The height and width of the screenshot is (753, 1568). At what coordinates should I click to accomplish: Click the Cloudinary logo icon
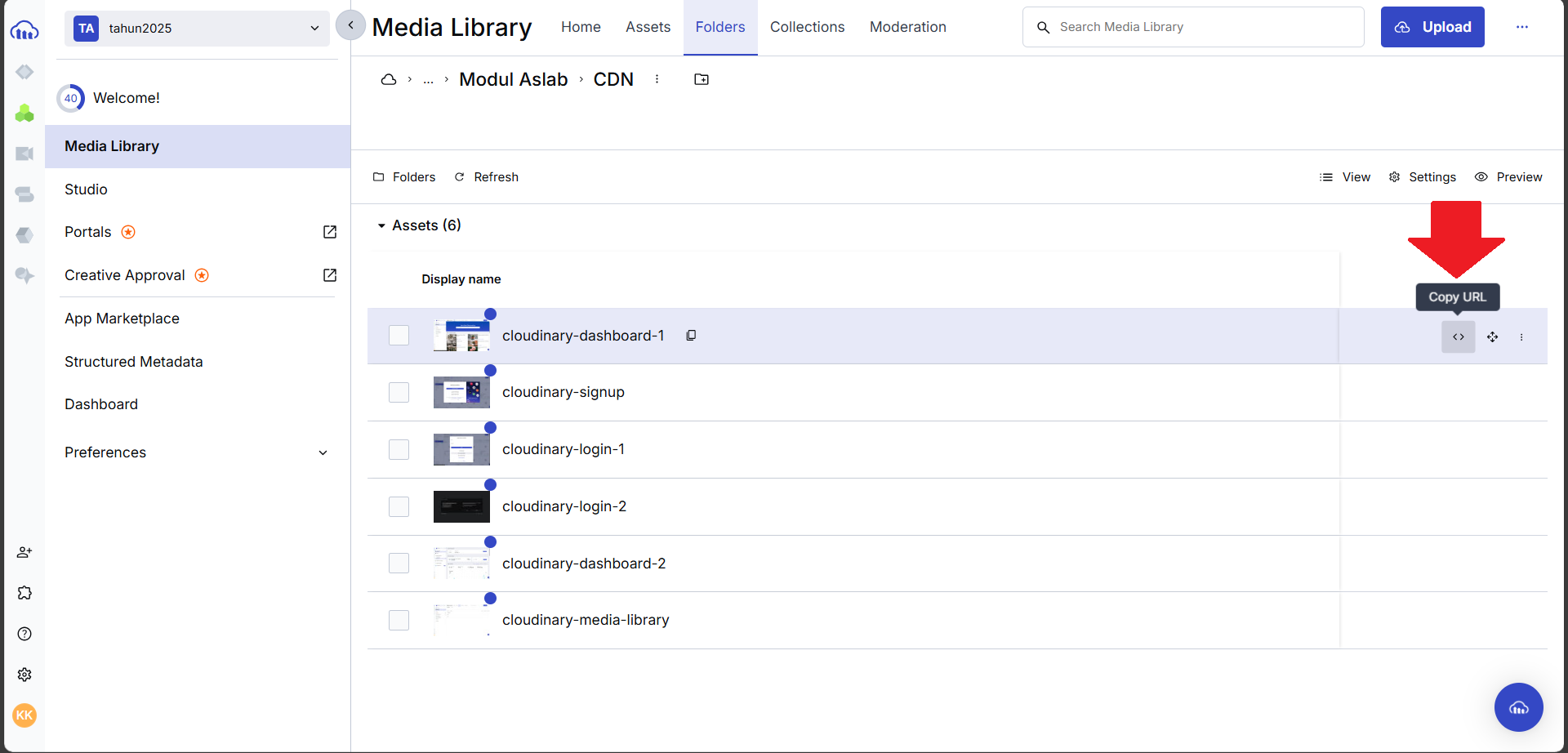pos(24,31)
